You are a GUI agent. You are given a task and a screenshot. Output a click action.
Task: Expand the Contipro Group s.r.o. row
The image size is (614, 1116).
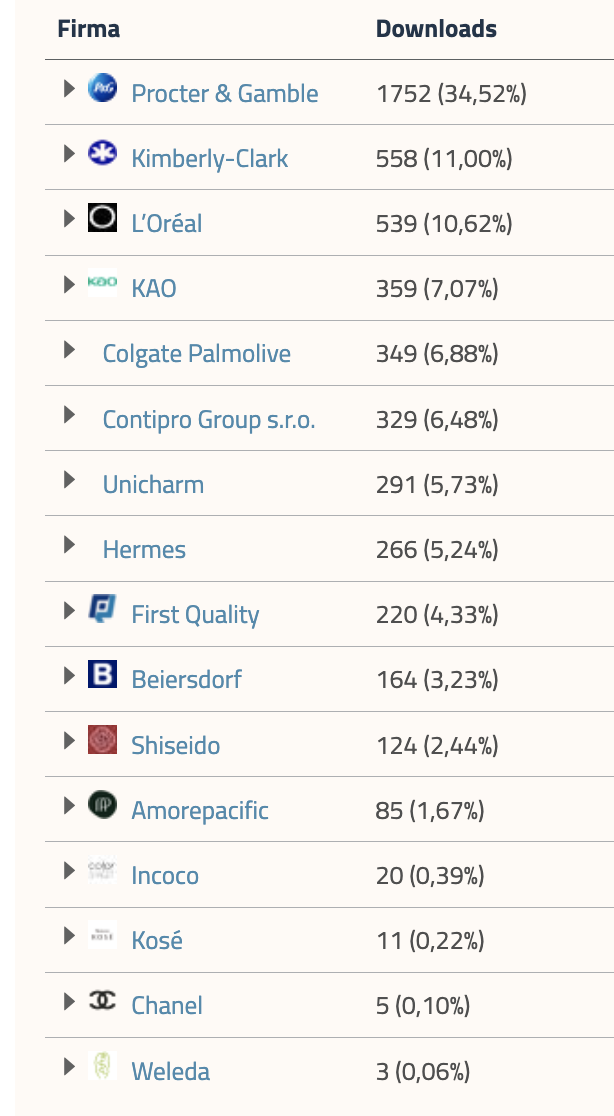click(x=69, y=414)
